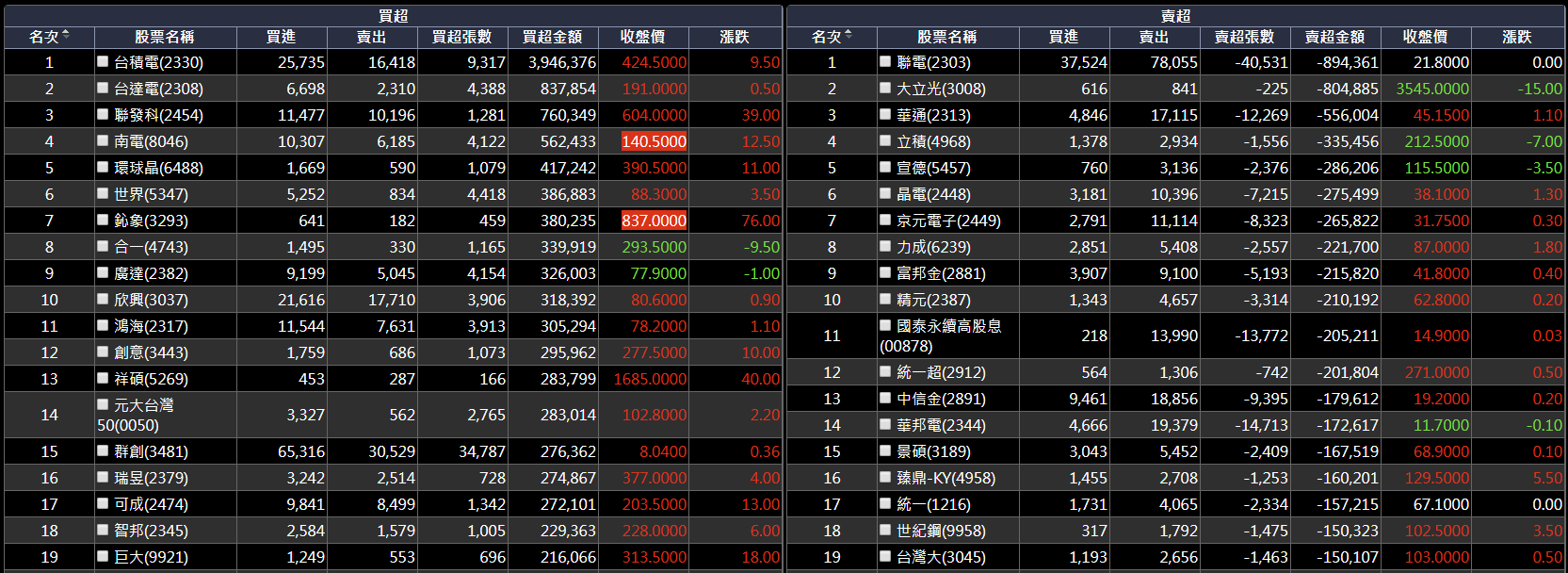Open stock 富邦金(2881)

click(x=941, y=273)
